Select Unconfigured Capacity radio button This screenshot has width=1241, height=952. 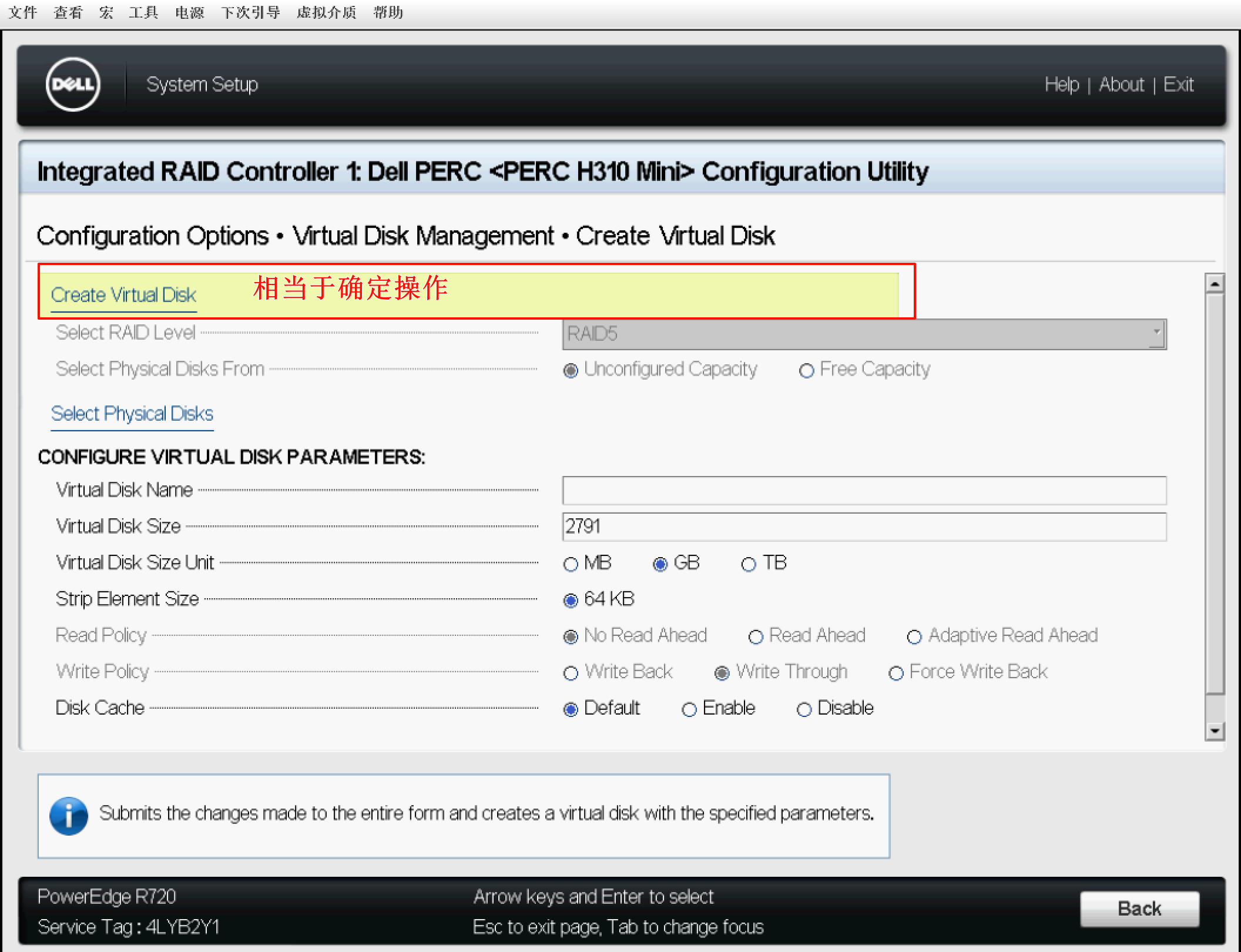(x=571, y=370)
